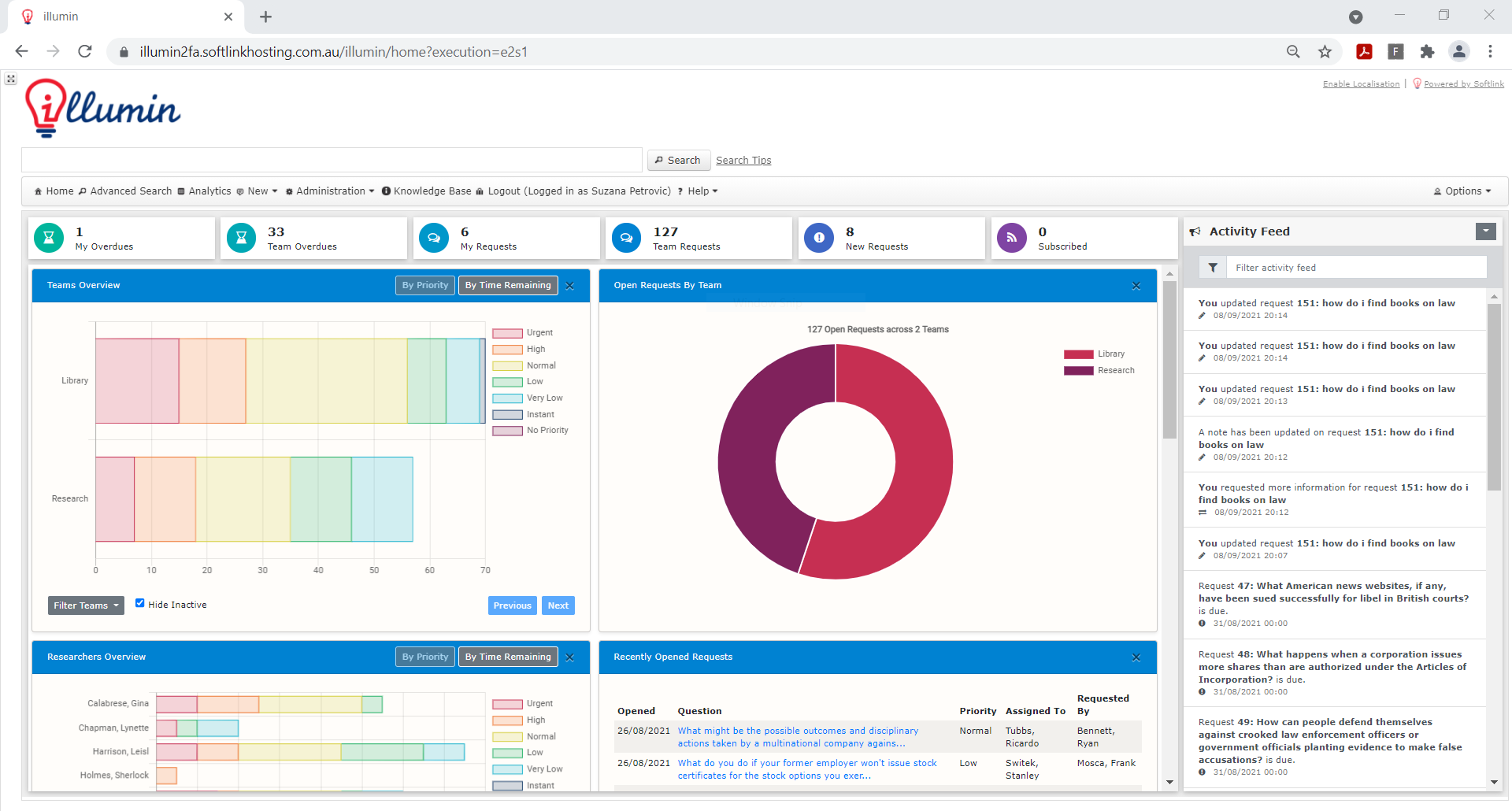Switch Teams Overview to By Priority view
This screenshot has height=811, width=1512.
click(x=424, y=285)
